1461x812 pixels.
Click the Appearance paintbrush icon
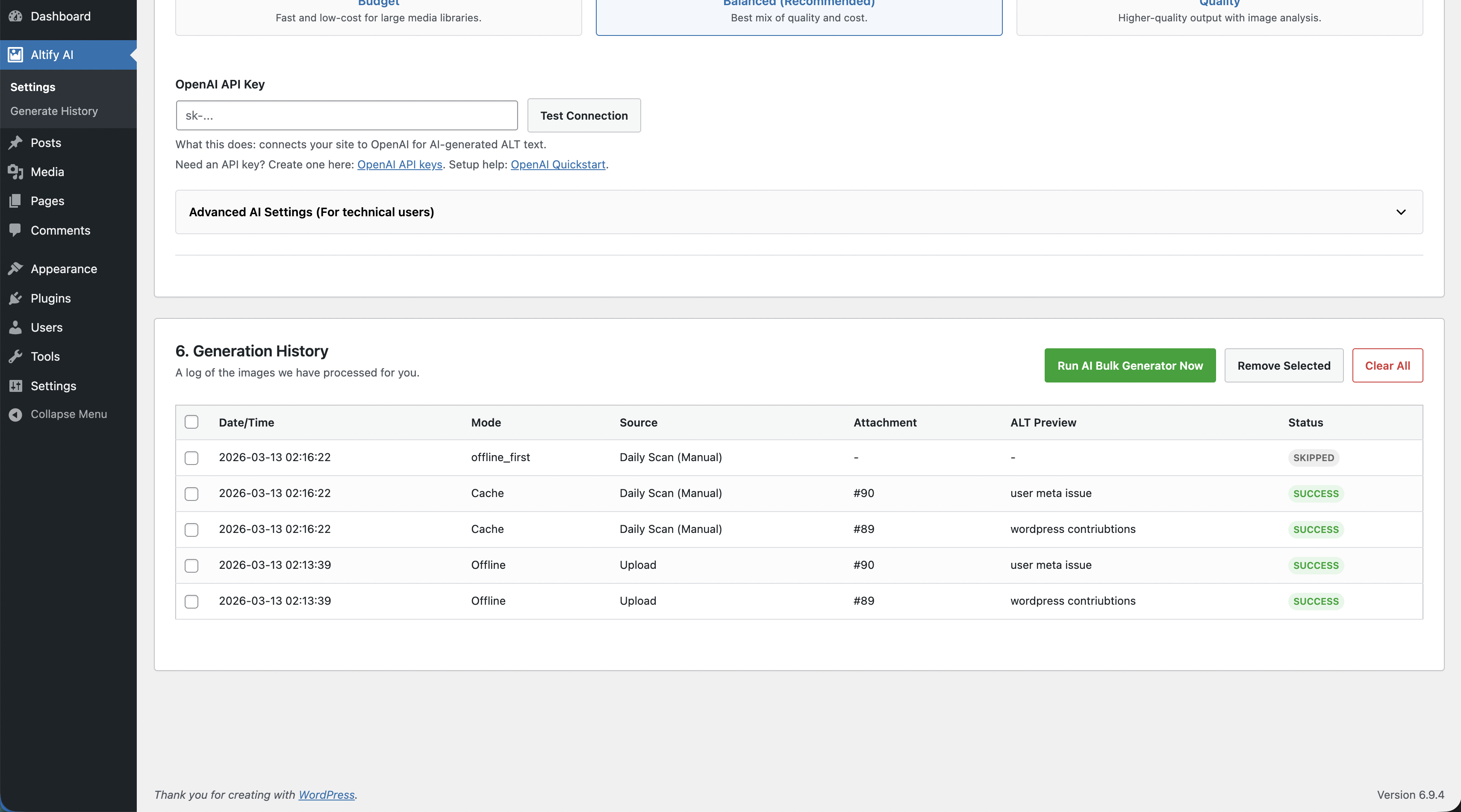(x=15, y=269)
